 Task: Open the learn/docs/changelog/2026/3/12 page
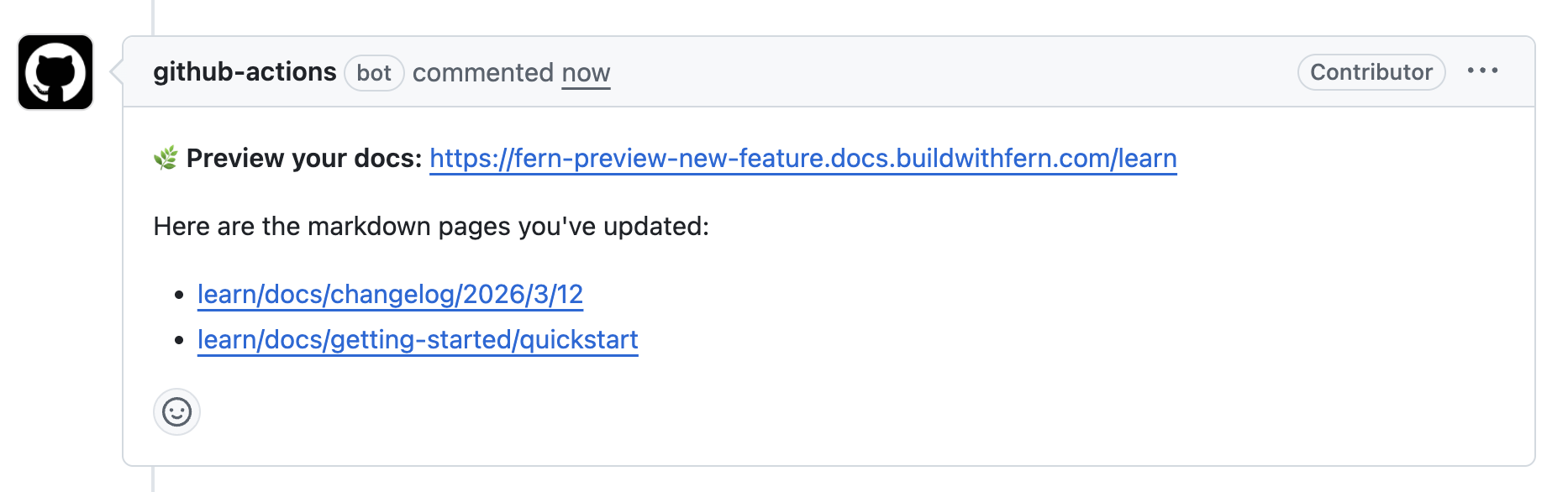click(x=391, y=294)
